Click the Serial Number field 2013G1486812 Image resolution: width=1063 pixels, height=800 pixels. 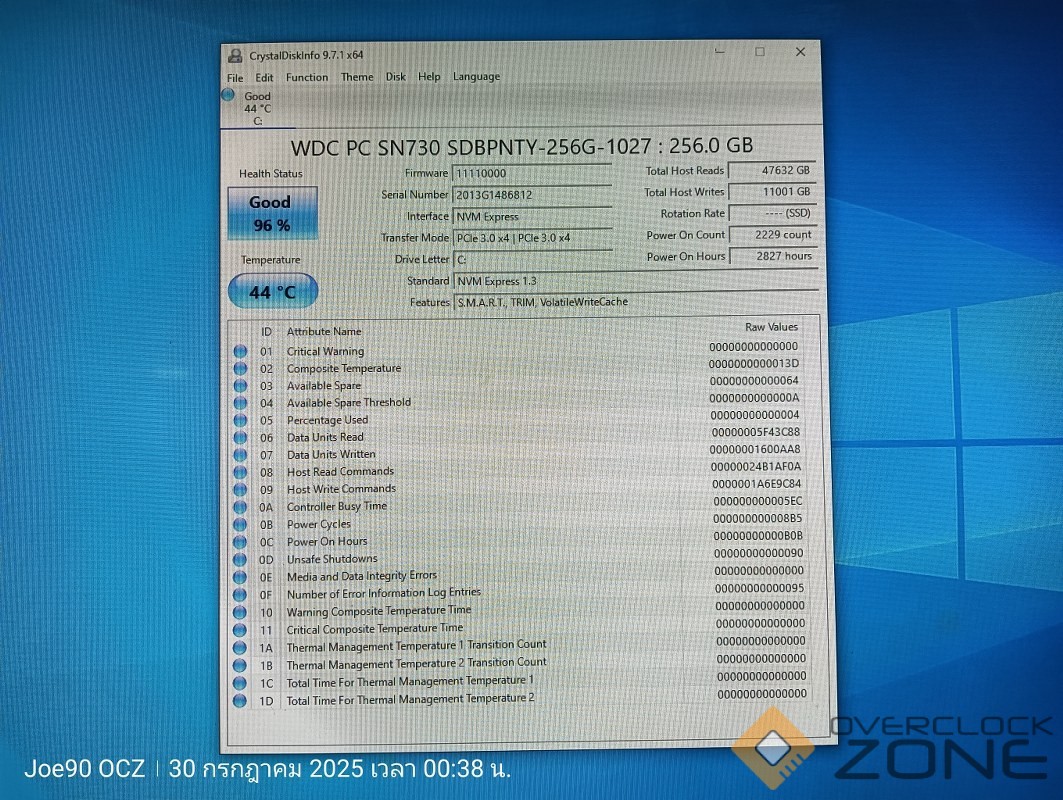[x=532, y=195]
